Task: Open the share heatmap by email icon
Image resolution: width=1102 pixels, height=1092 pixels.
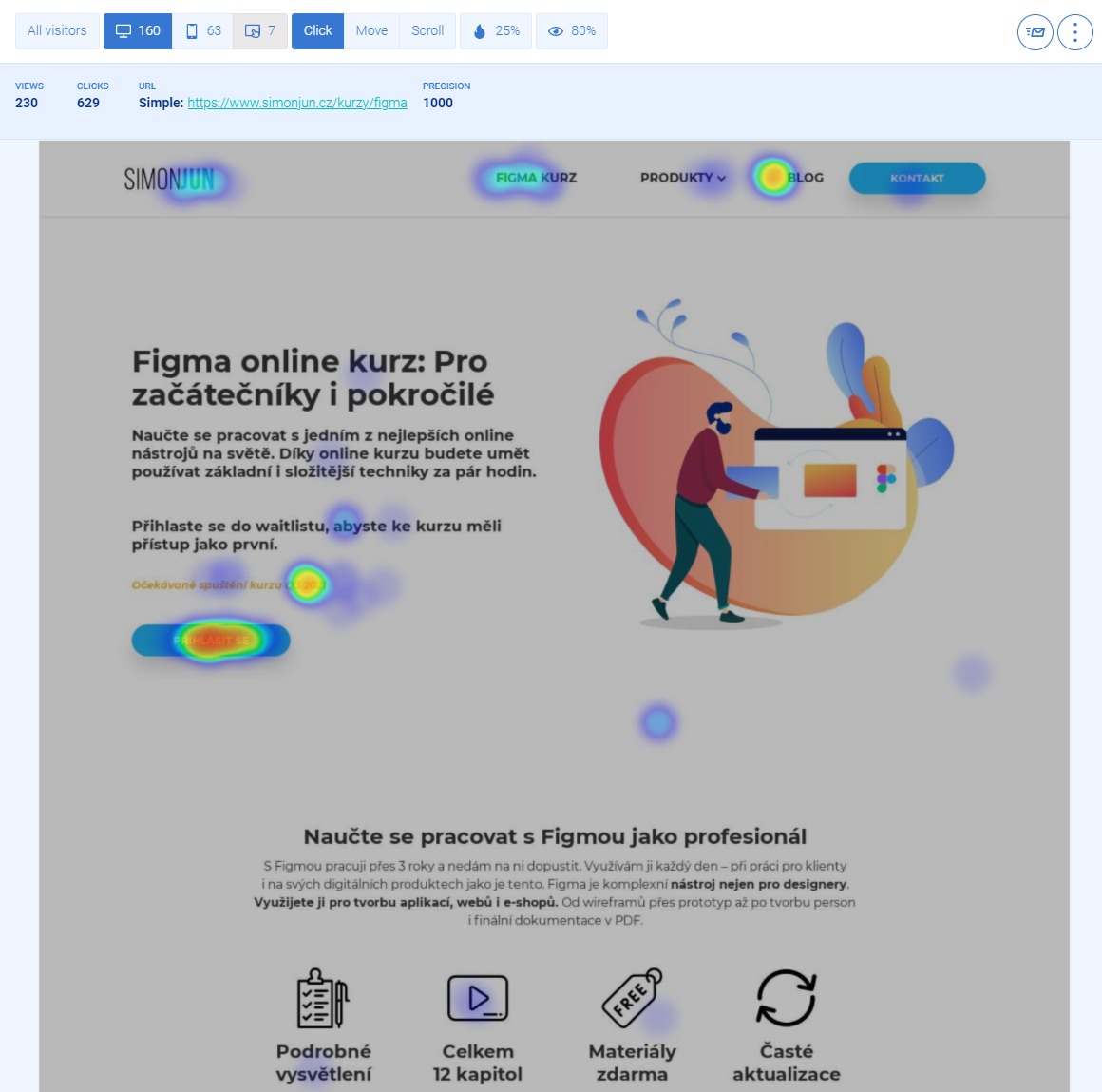Action: coord(1035,31)
